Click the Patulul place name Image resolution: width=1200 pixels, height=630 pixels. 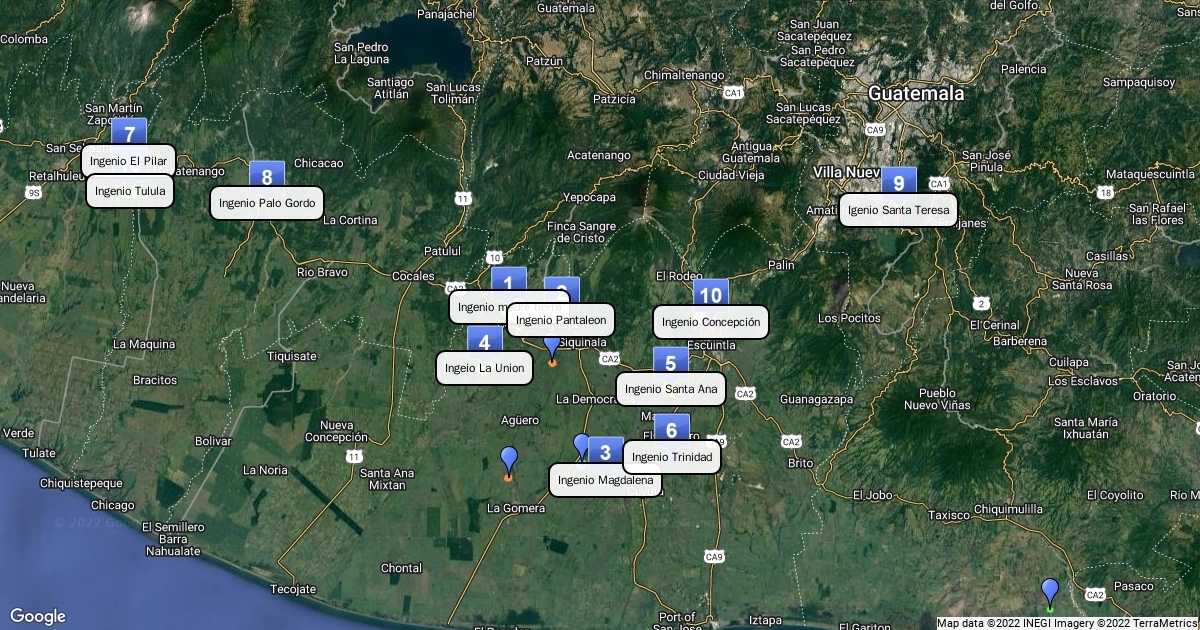click(443, 251)
